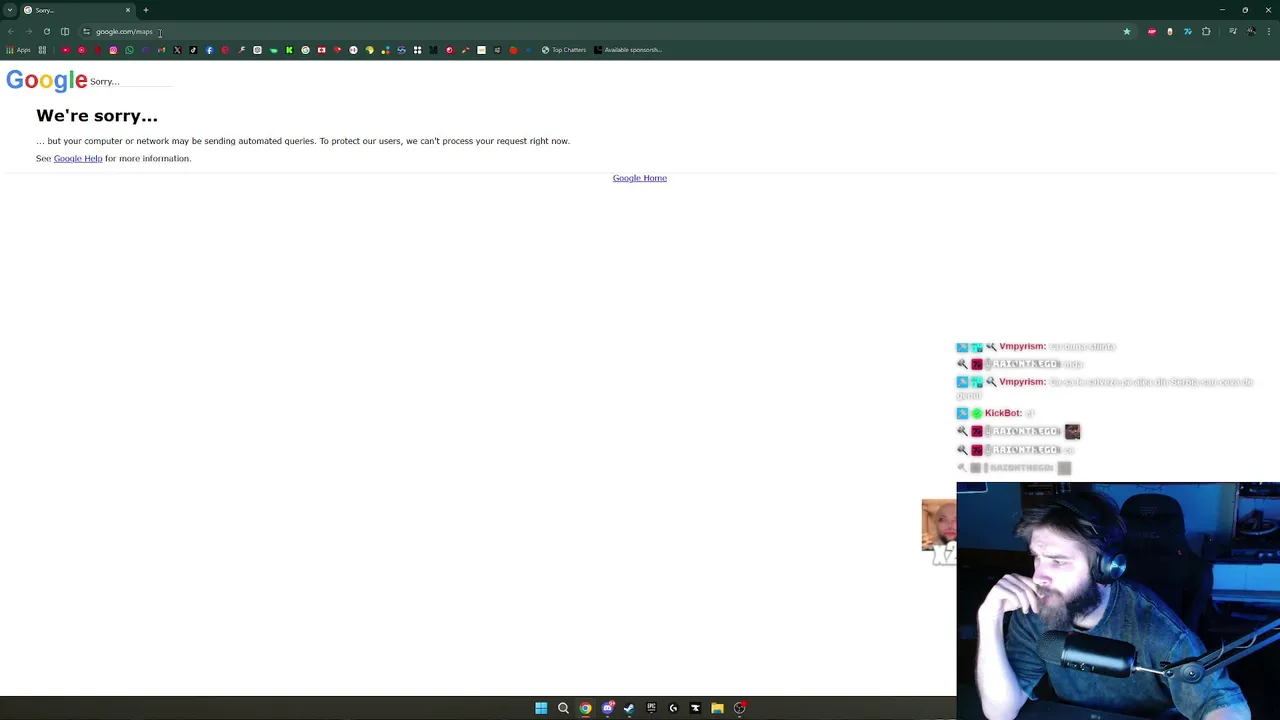Open the Apps bookmarks shortcut

19,50
